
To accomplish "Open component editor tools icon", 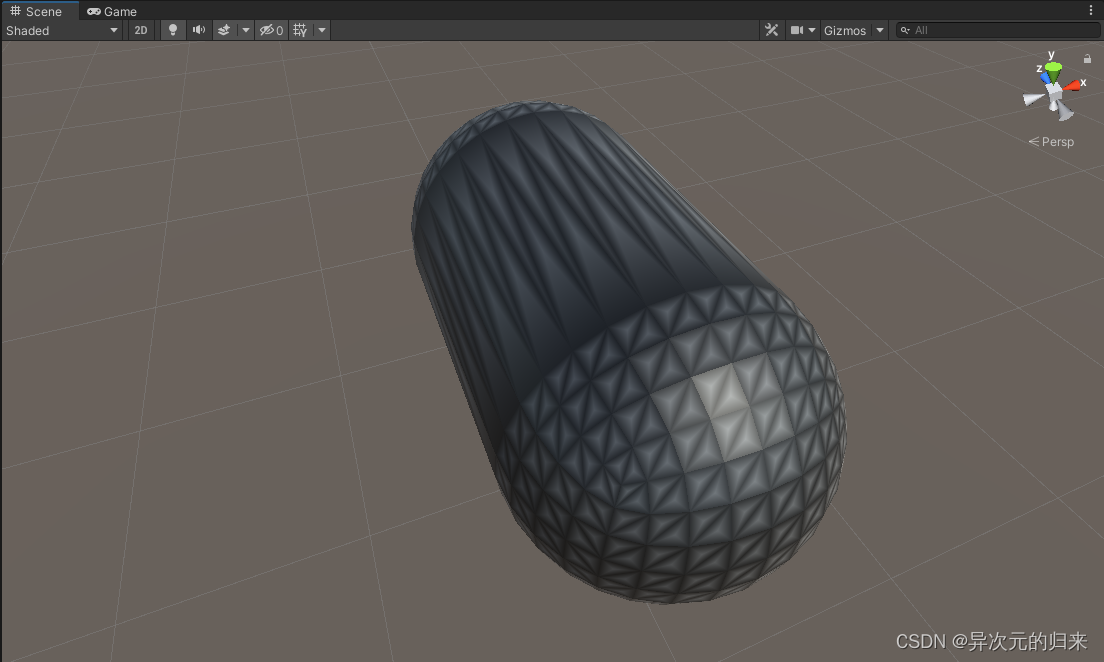I will 771,30.
